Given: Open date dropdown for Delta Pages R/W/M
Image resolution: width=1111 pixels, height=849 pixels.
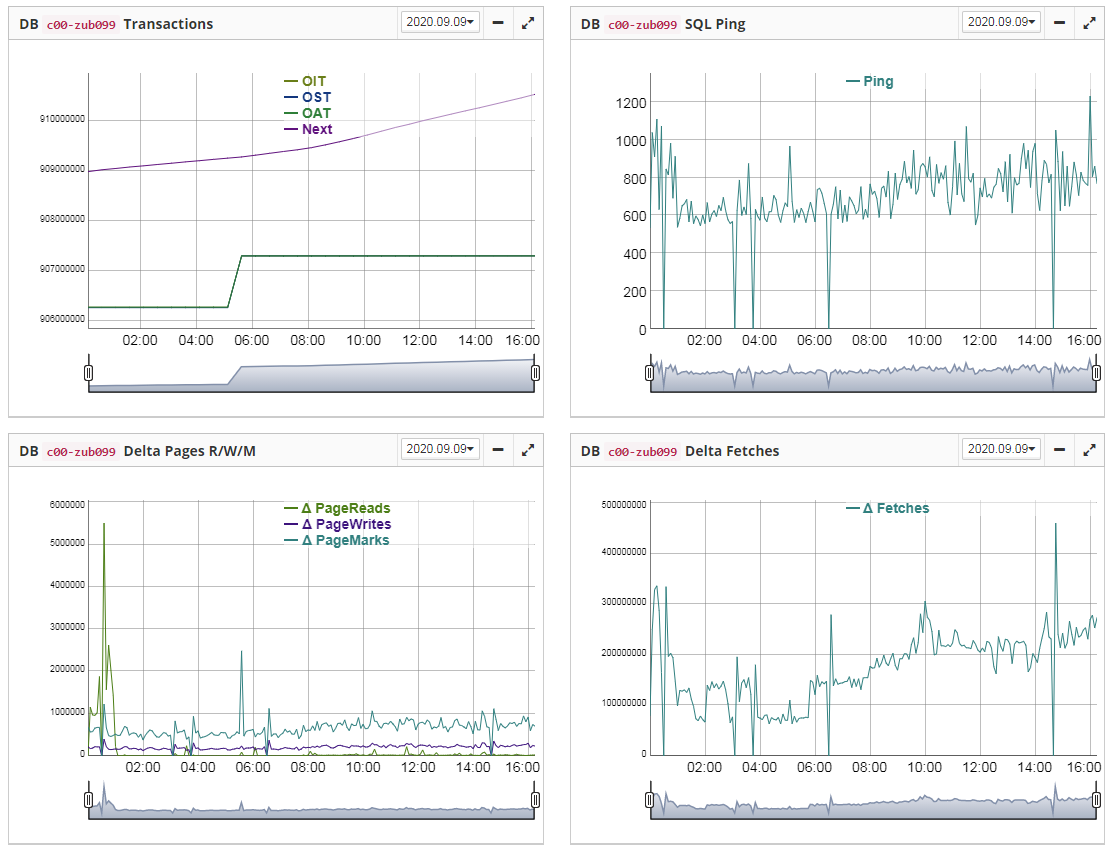Looking at the screenshot, I should pyautogui.click(x=440, y=450).
